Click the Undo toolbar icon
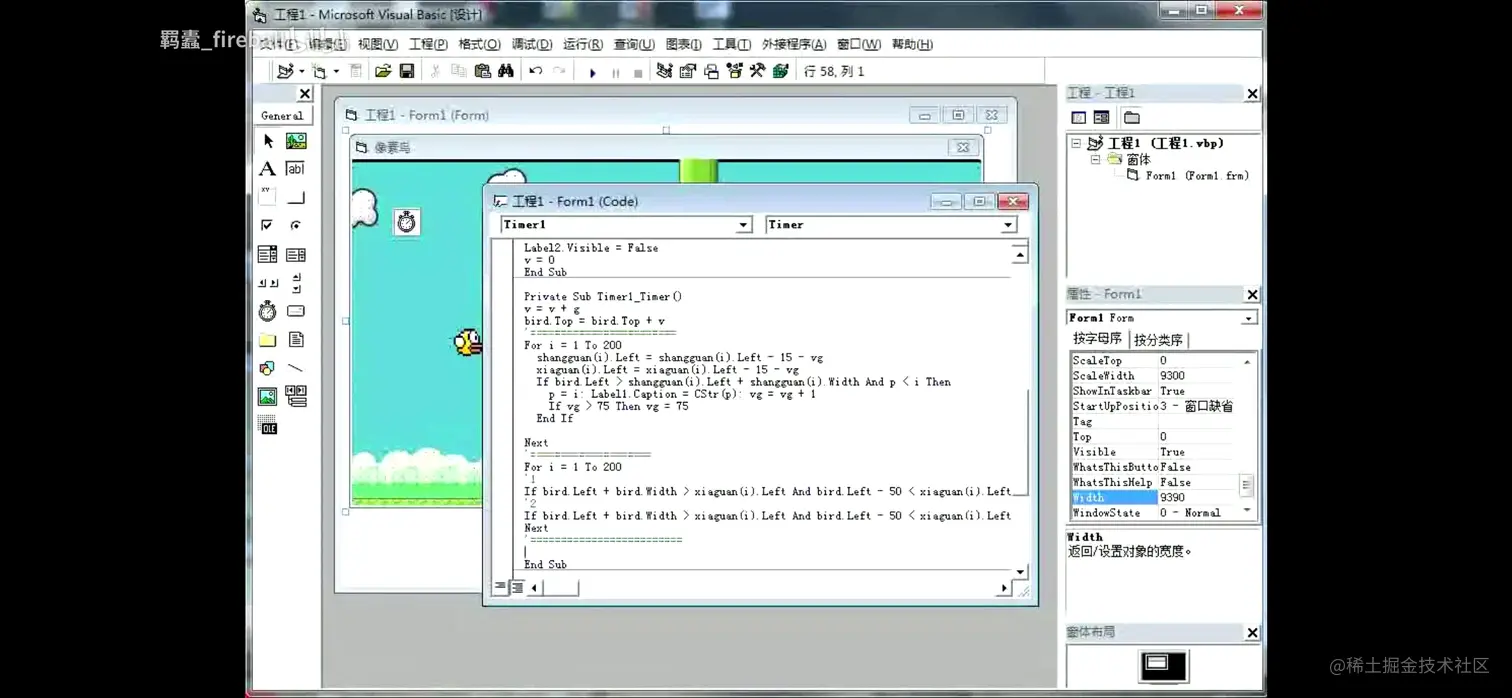 (536, 71)
